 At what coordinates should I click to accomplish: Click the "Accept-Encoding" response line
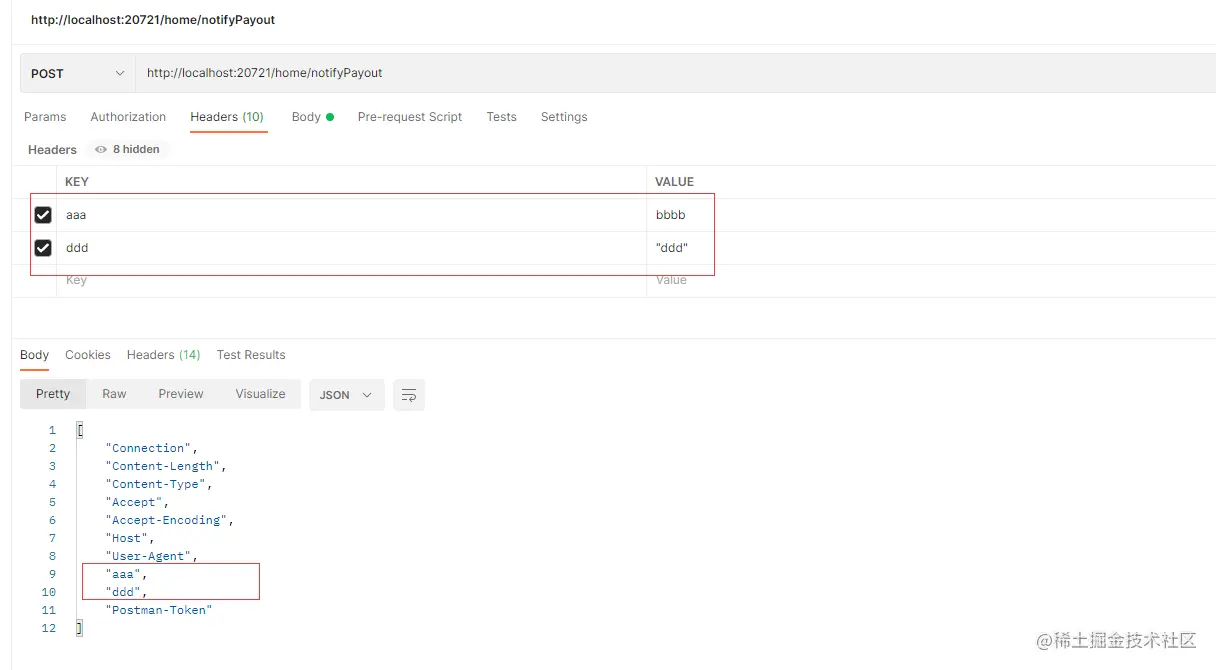coord(170,520)
